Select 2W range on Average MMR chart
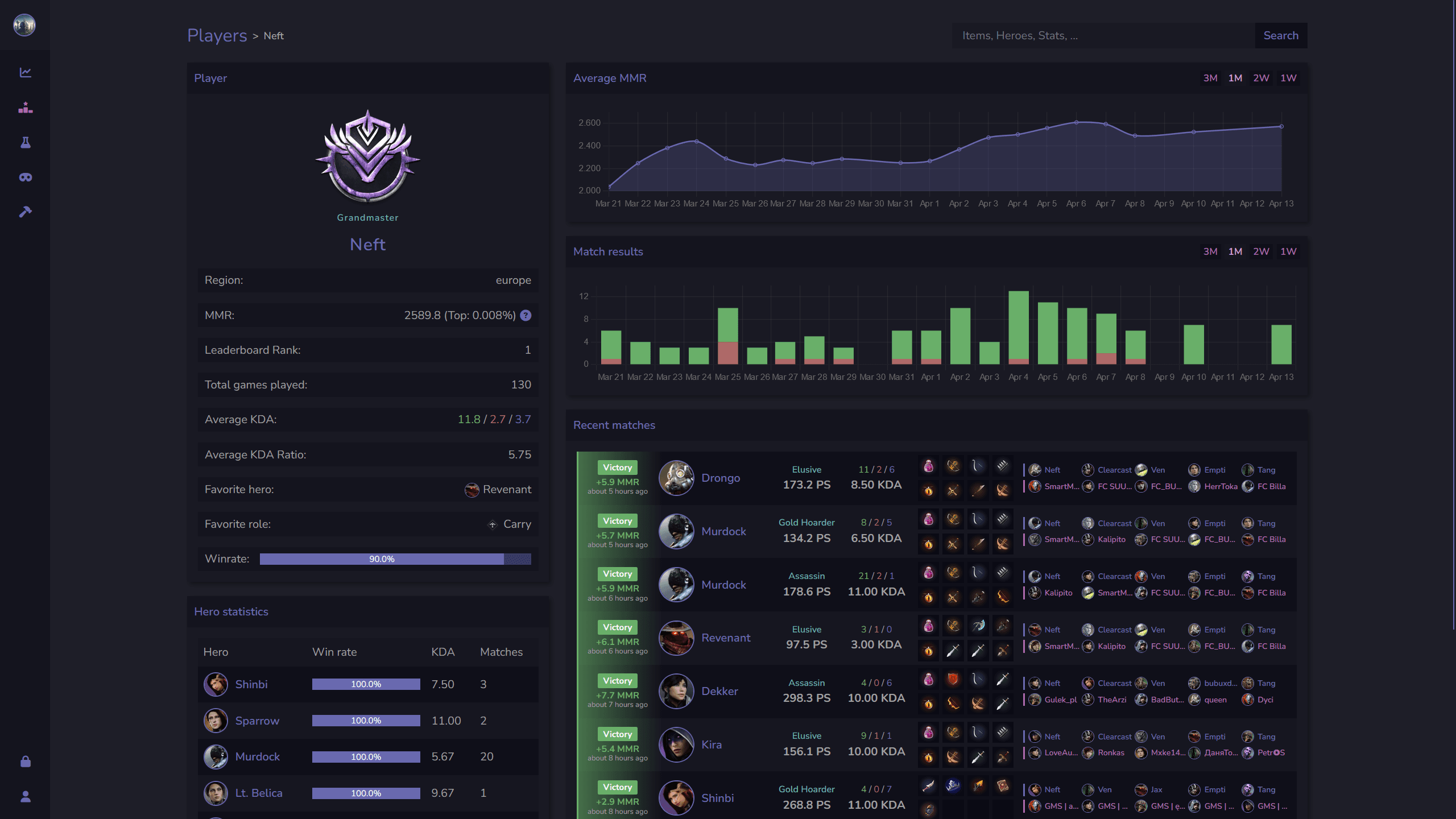The height and width of the screenshot is (819, 1456). pos(1261,78)
